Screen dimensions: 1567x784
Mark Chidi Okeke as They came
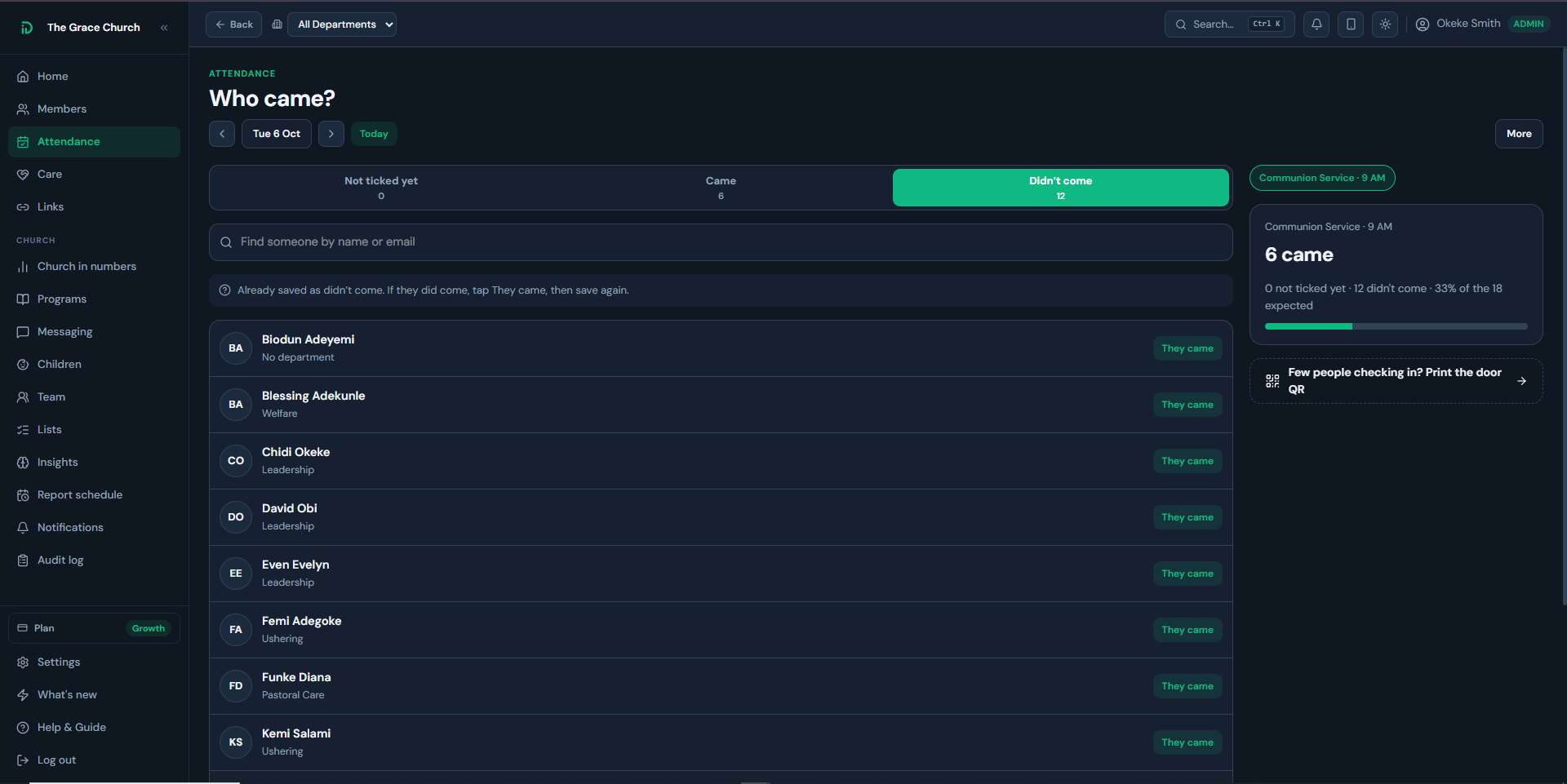point(1187,461)
